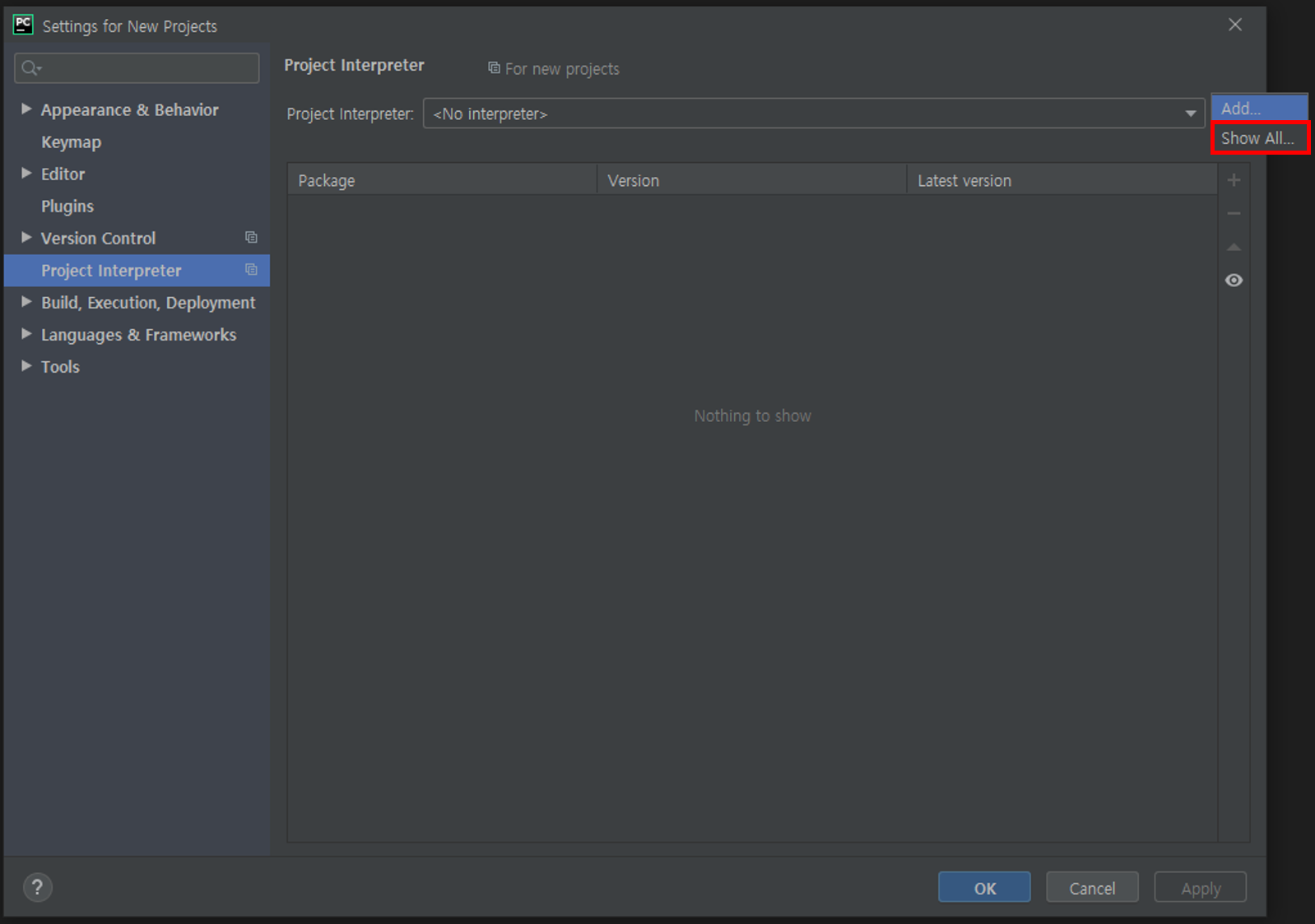1315x924 pixels.
Task: Focus the settings search field
Action: [x=148, y=68]
